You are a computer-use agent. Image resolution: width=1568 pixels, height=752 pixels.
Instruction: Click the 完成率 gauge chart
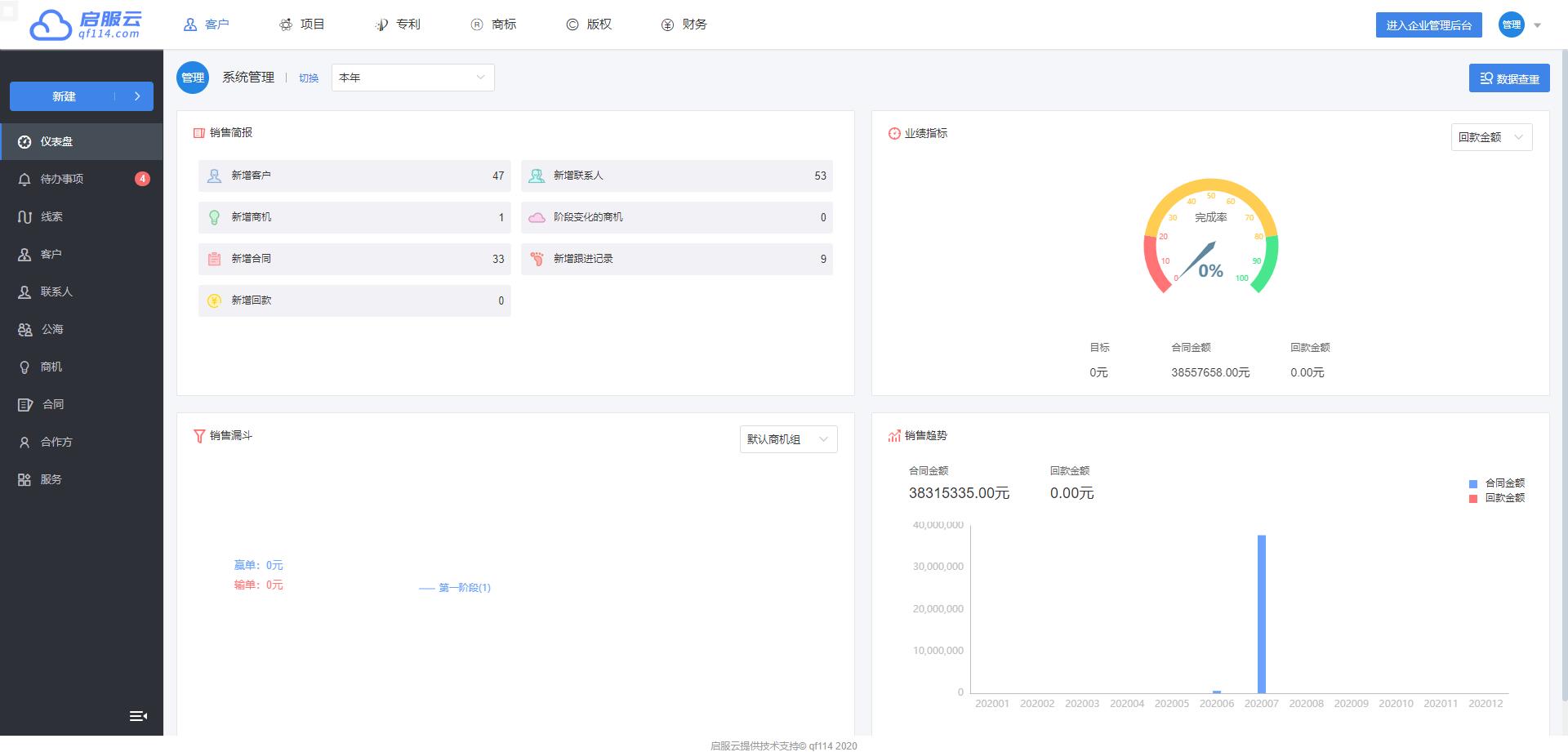coord(1210,237)
